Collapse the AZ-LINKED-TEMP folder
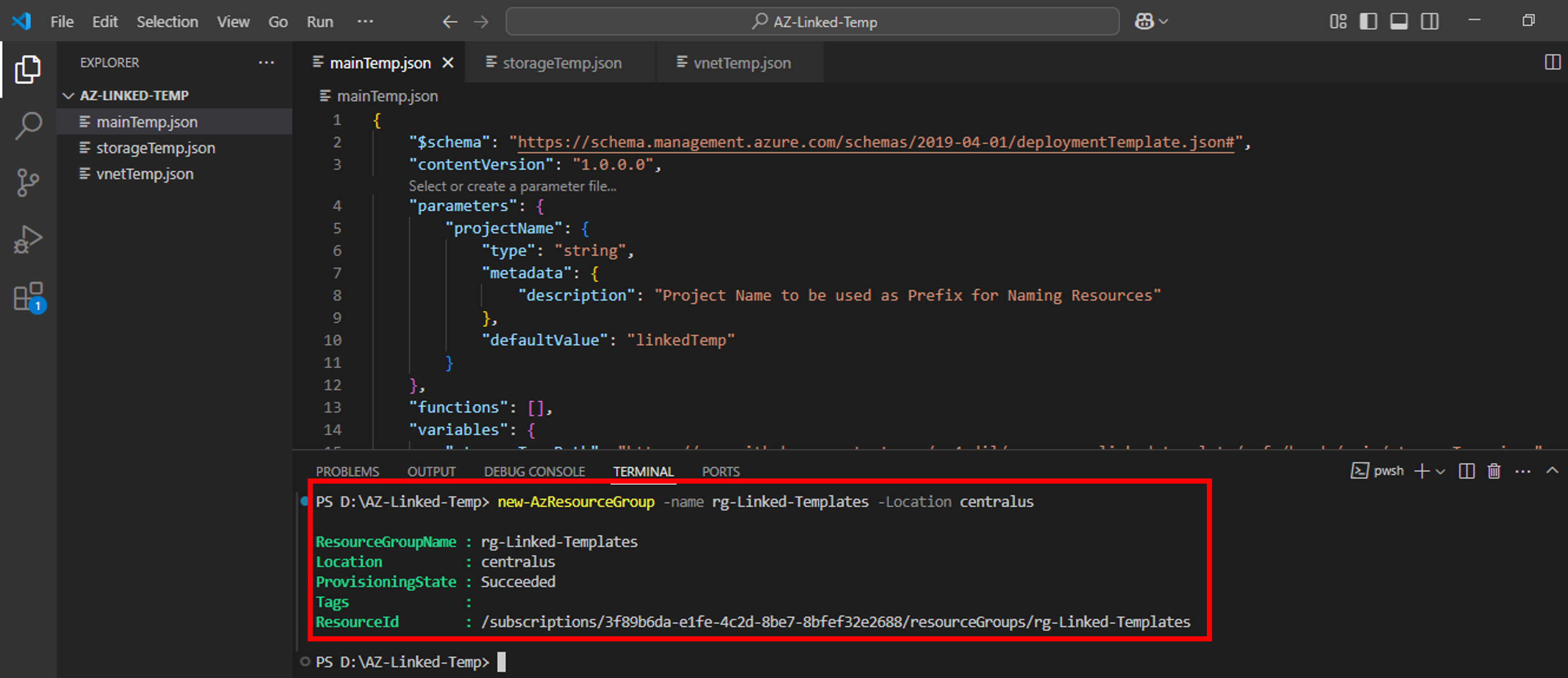 tap(69, 95)
